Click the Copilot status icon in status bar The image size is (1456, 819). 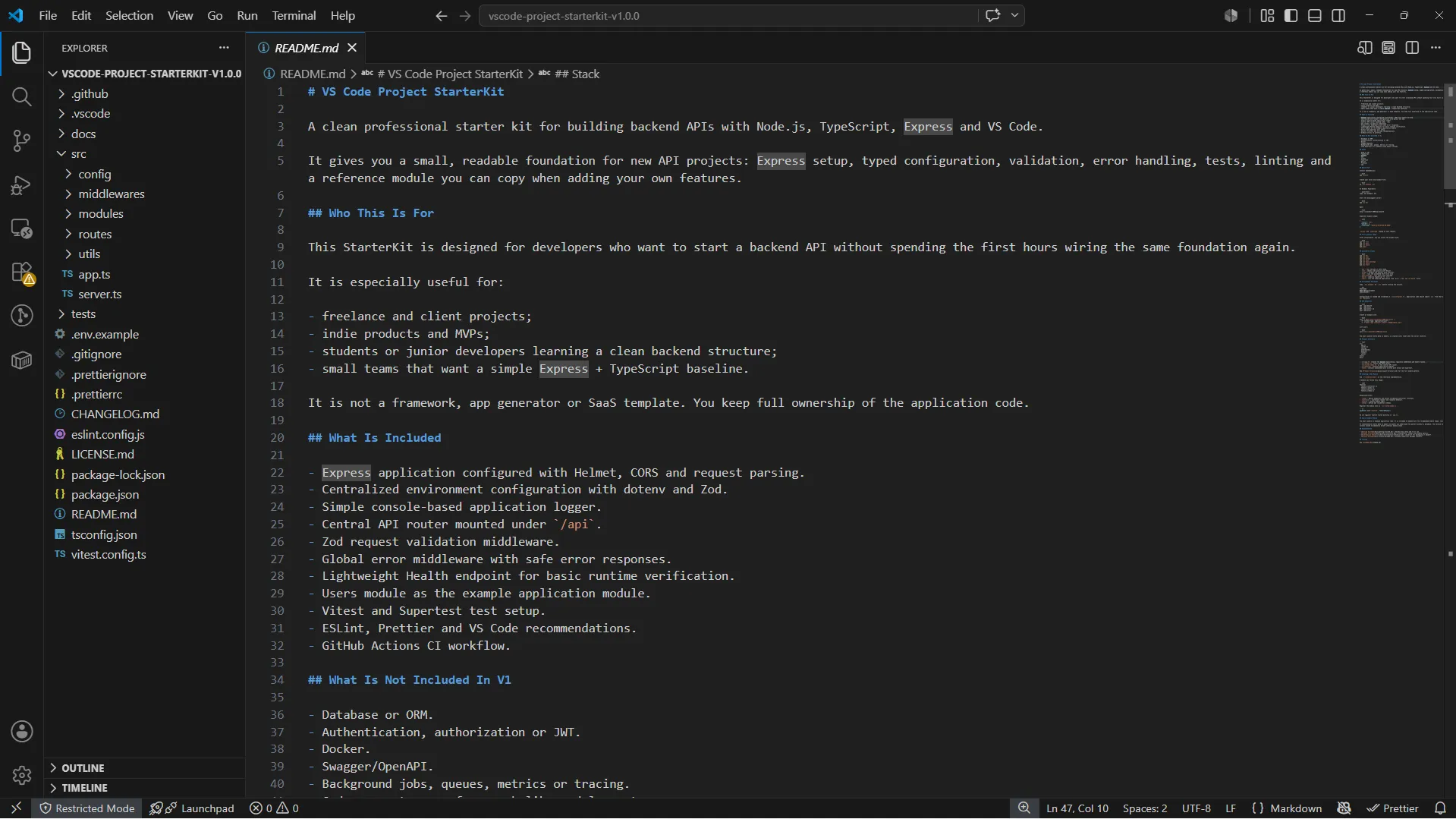(x=1344, y=808)
